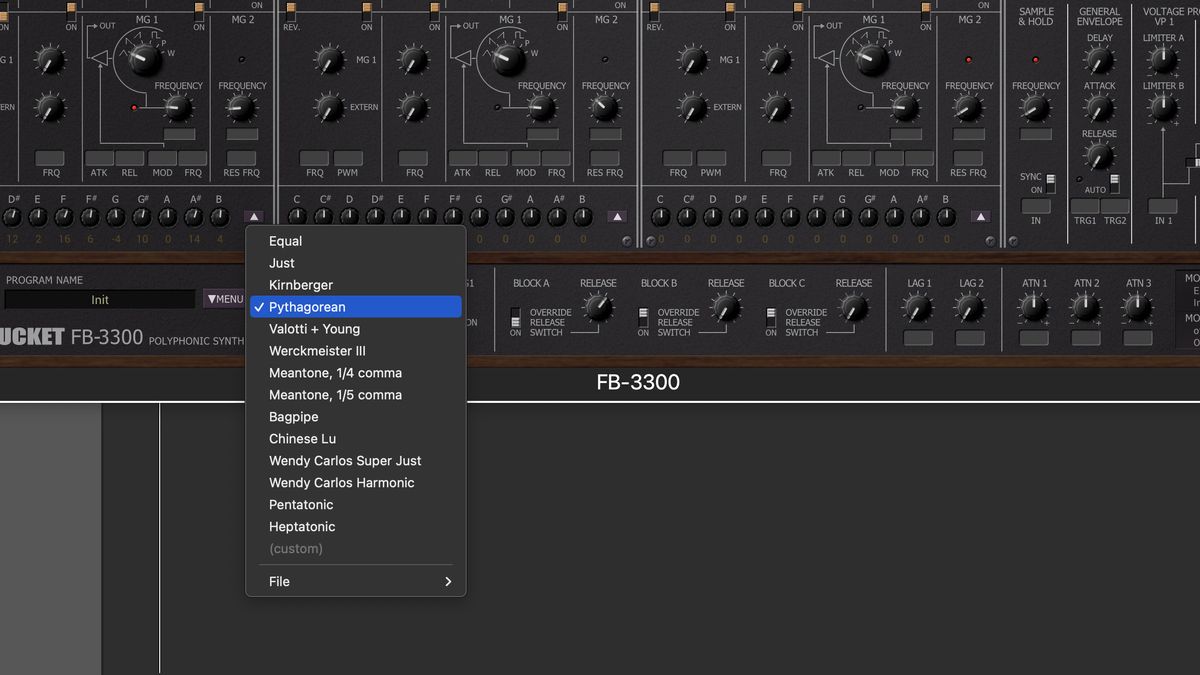Image resolution: width=1200 pixels, height=675 pixels.
Task: Toggle Block C override release switch
Action: click(x=772, y=318)
